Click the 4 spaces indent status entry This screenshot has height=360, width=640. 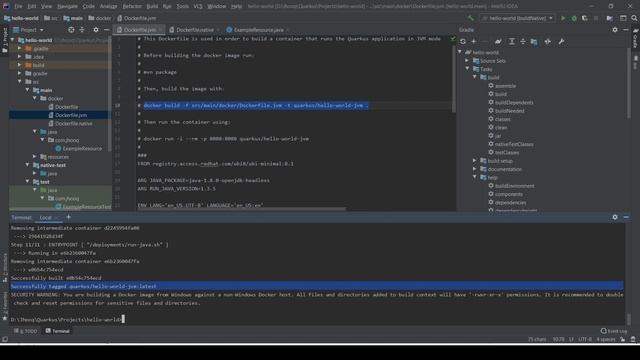point(606,339)
